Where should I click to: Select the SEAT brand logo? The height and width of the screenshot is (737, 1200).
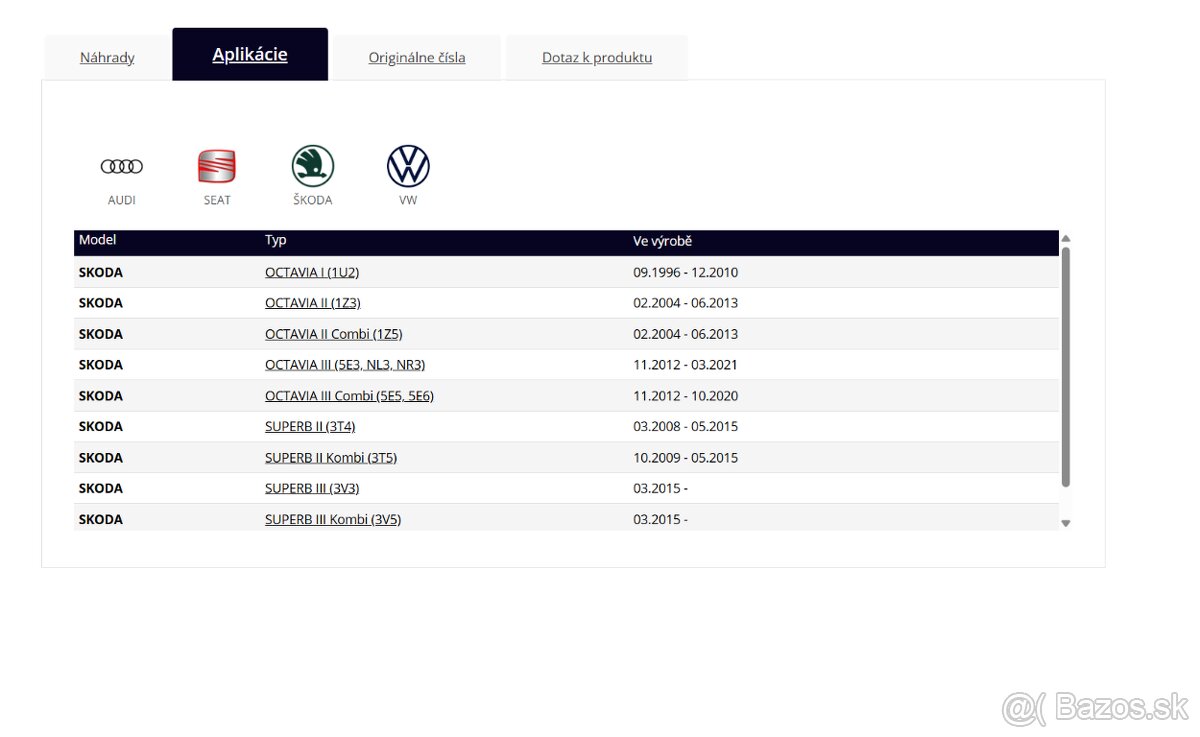click(x=217, y=167)
